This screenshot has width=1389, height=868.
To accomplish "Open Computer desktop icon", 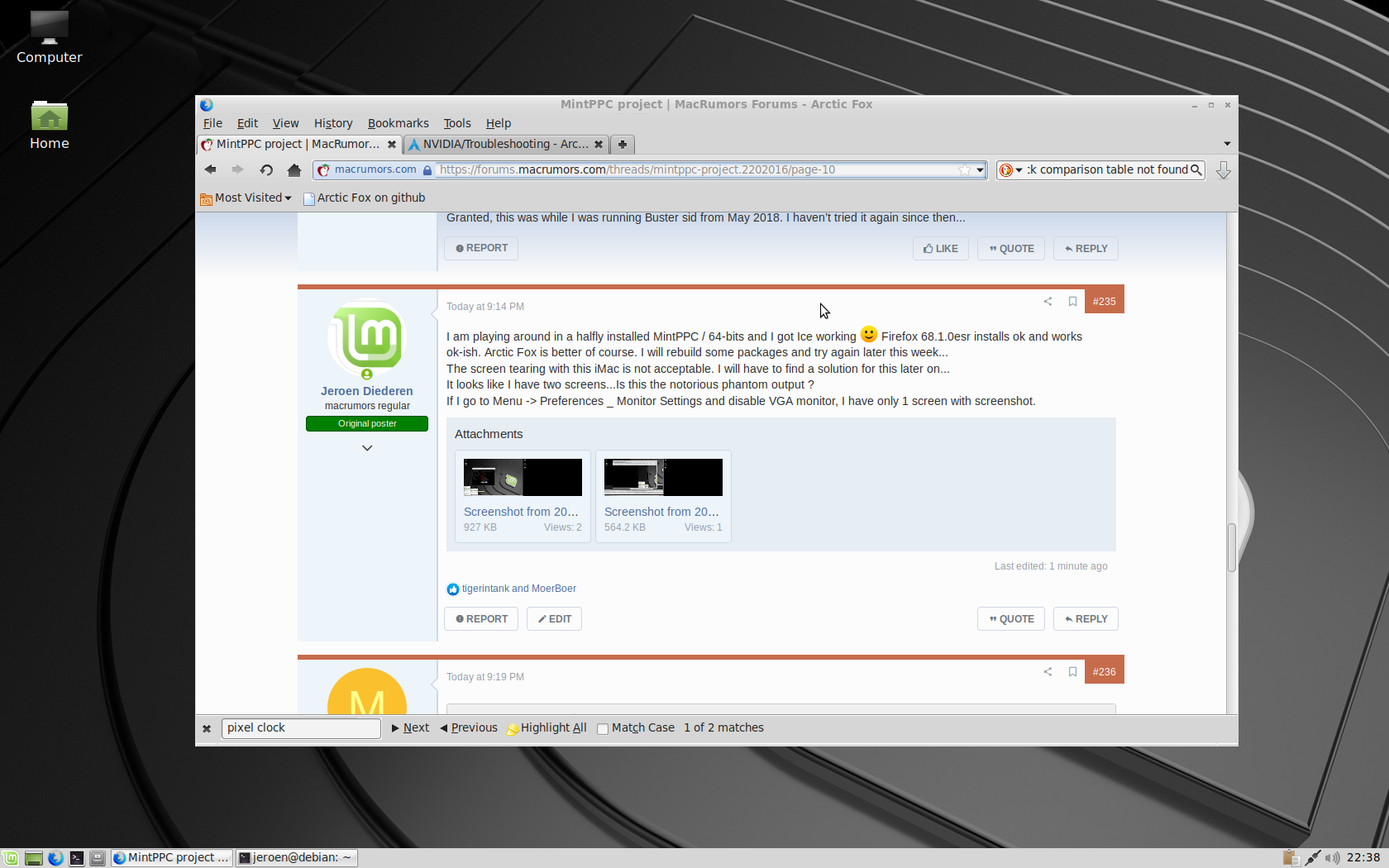I will pos(49,38).
